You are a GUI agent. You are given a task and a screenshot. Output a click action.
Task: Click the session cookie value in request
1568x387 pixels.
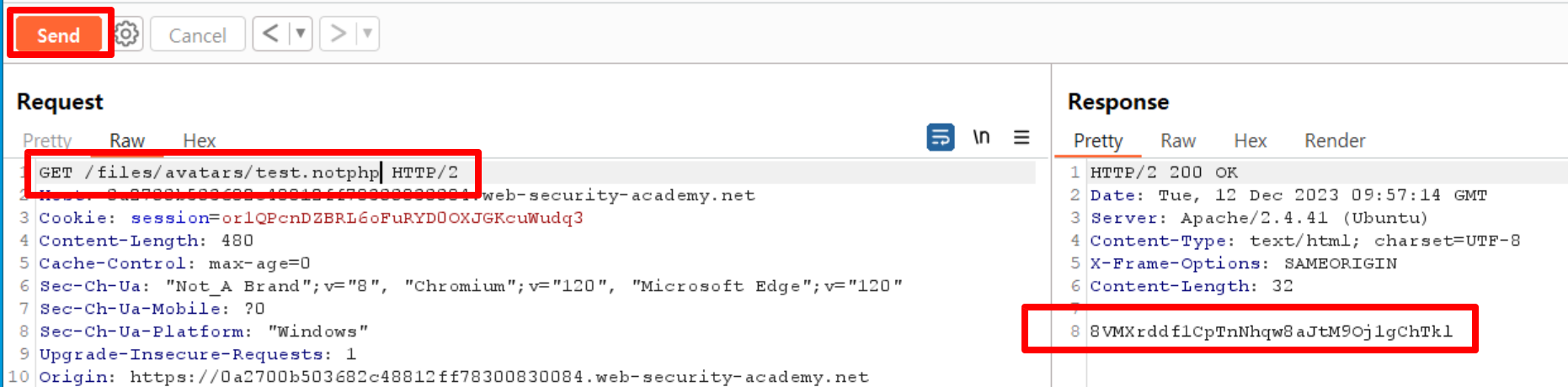coord(403,218)
